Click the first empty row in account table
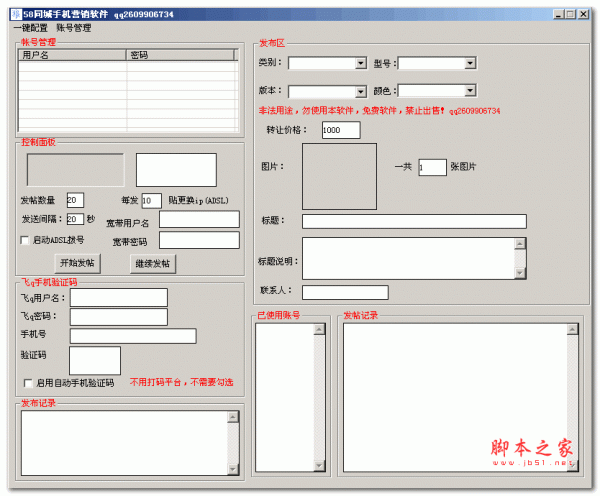Screen dimensions: 600x496 click(127, 66)
